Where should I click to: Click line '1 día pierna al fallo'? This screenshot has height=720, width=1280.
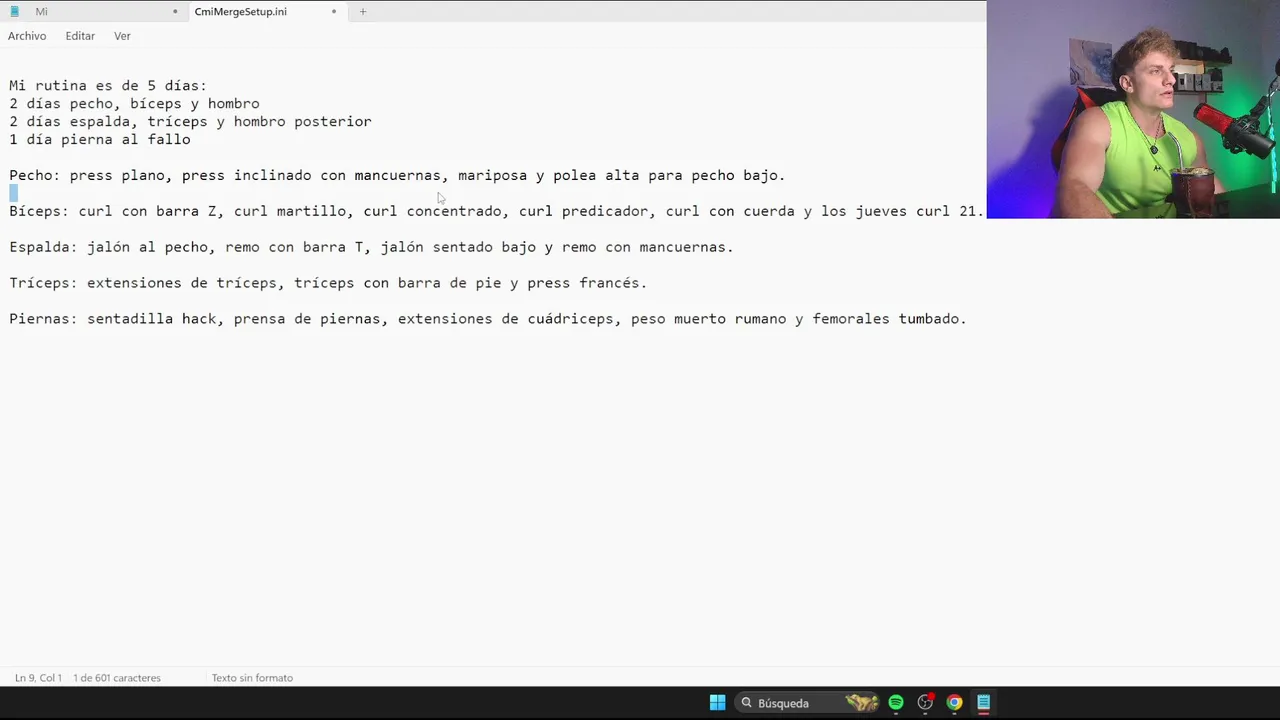click(100, 140)
